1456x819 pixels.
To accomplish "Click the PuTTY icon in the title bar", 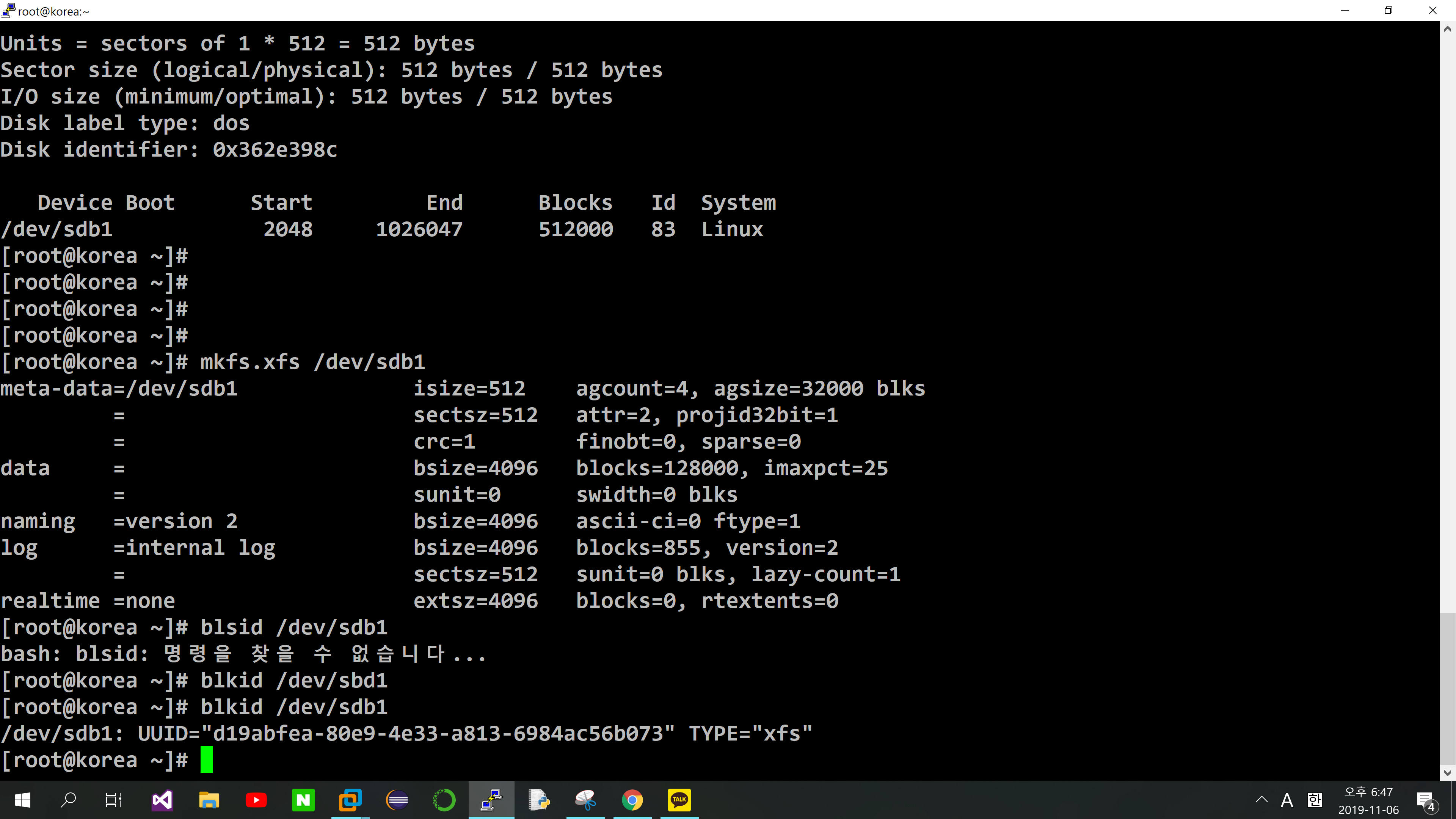I will (x=8, y=10).
